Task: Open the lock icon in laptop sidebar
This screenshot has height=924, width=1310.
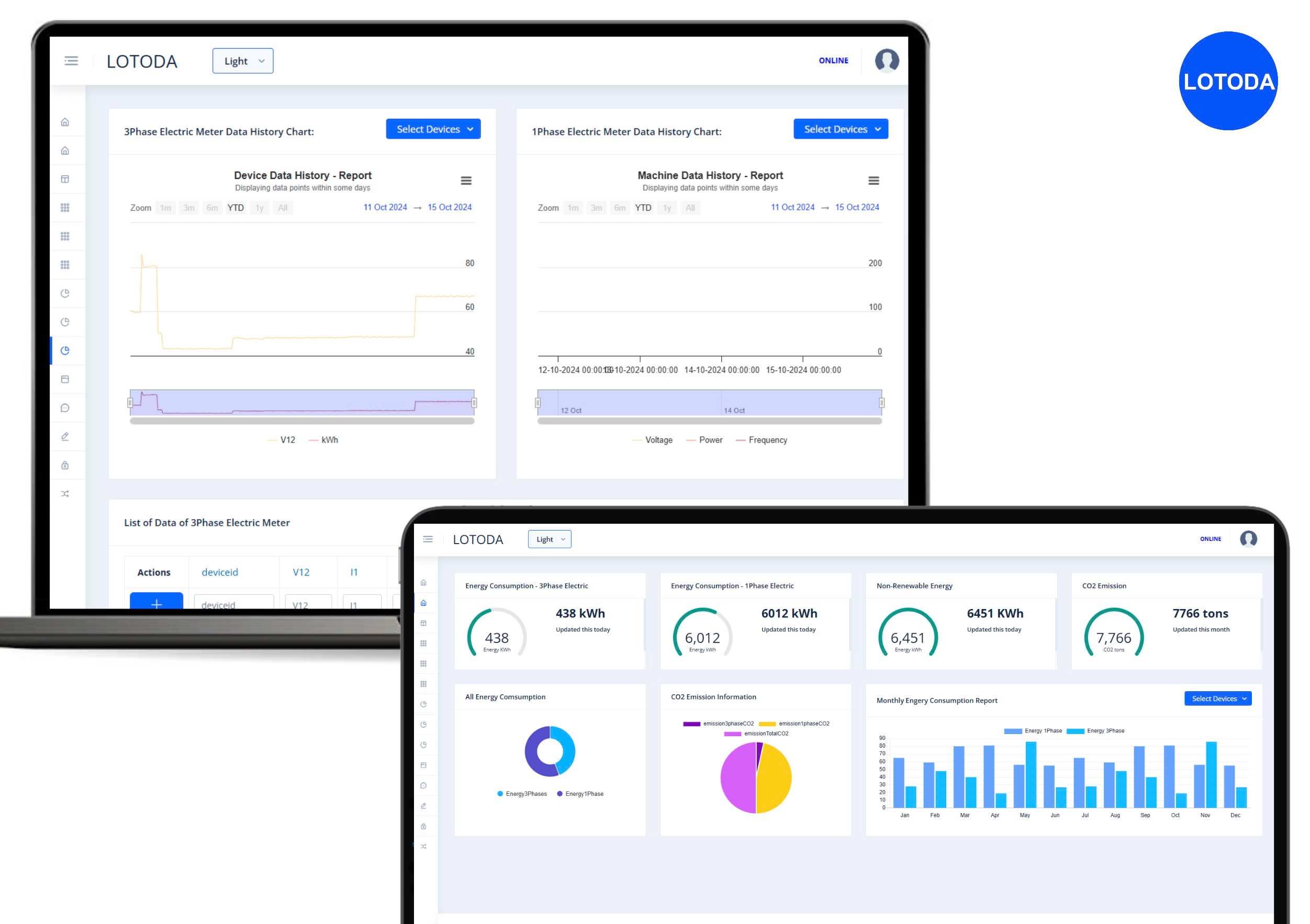Action: 65,466
